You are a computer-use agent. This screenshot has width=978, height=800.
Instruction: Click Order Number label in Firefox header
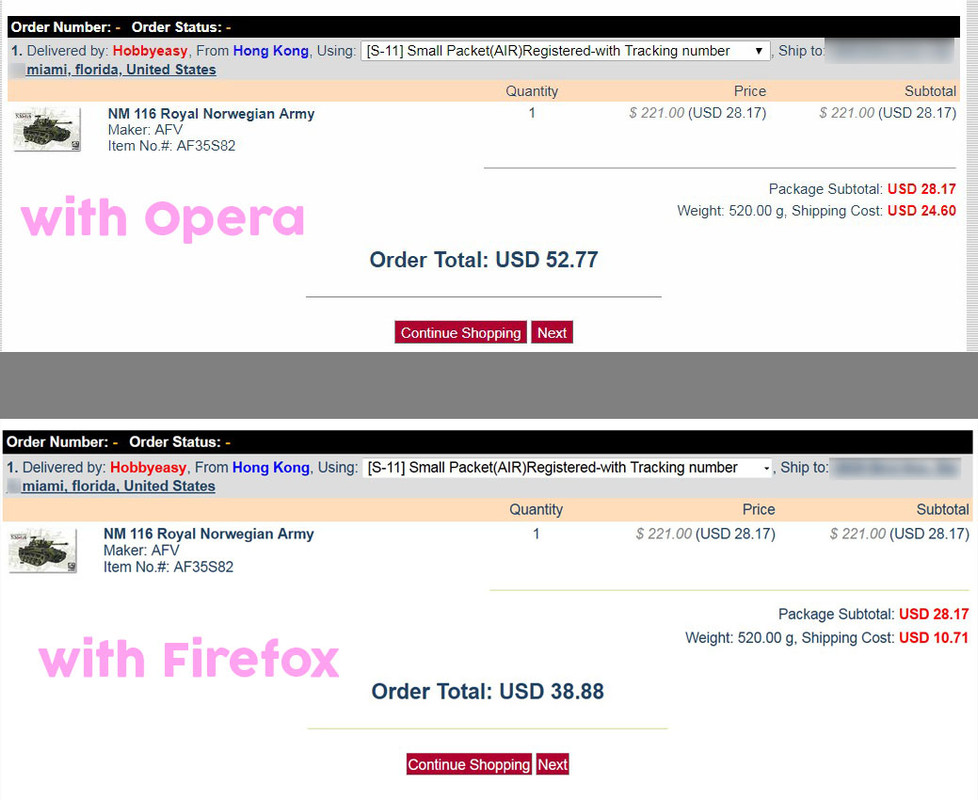pyautogui.click(x=57, y=442)
